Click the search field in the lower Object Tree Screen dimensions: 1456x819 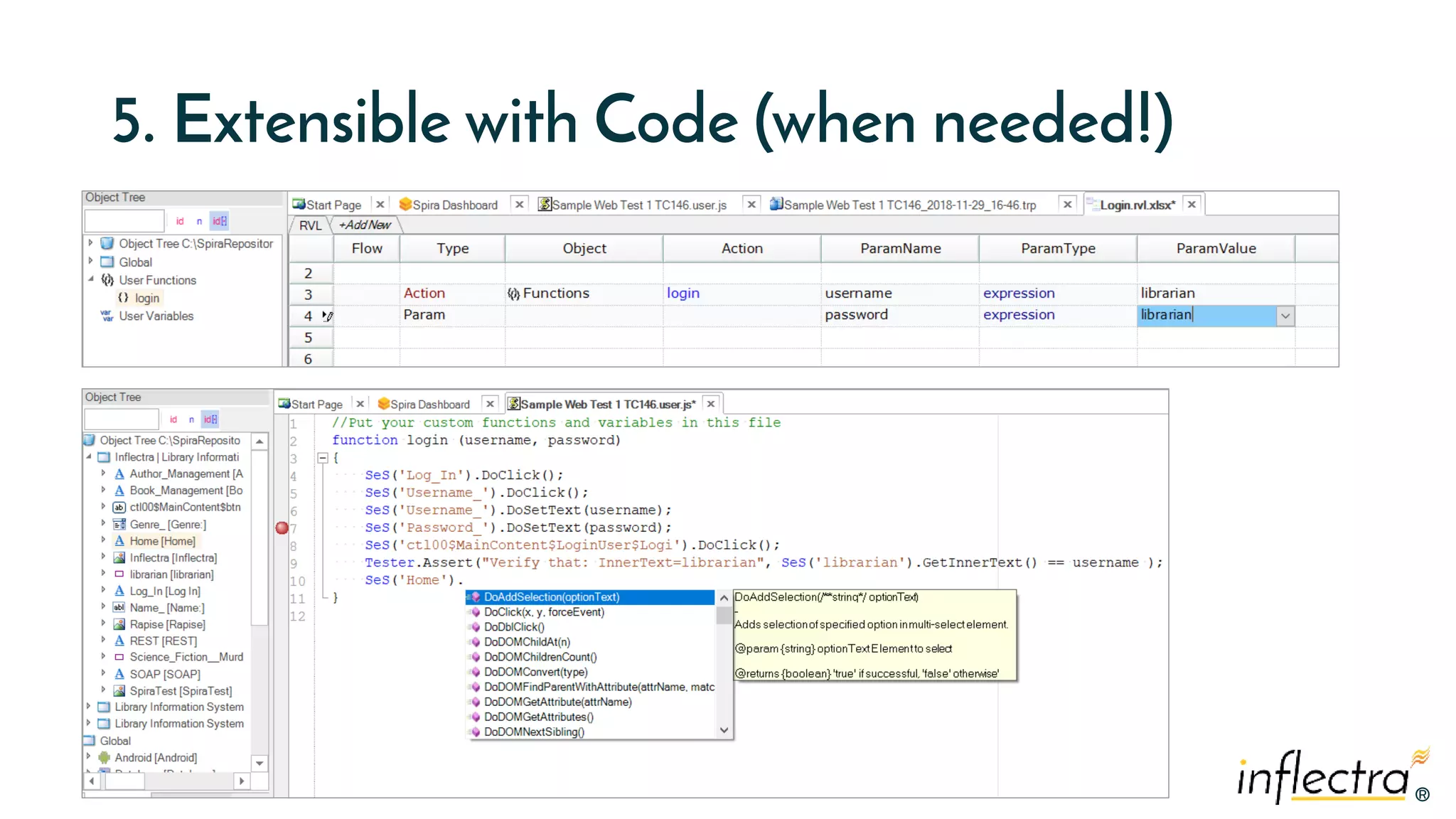pos(122,419)
